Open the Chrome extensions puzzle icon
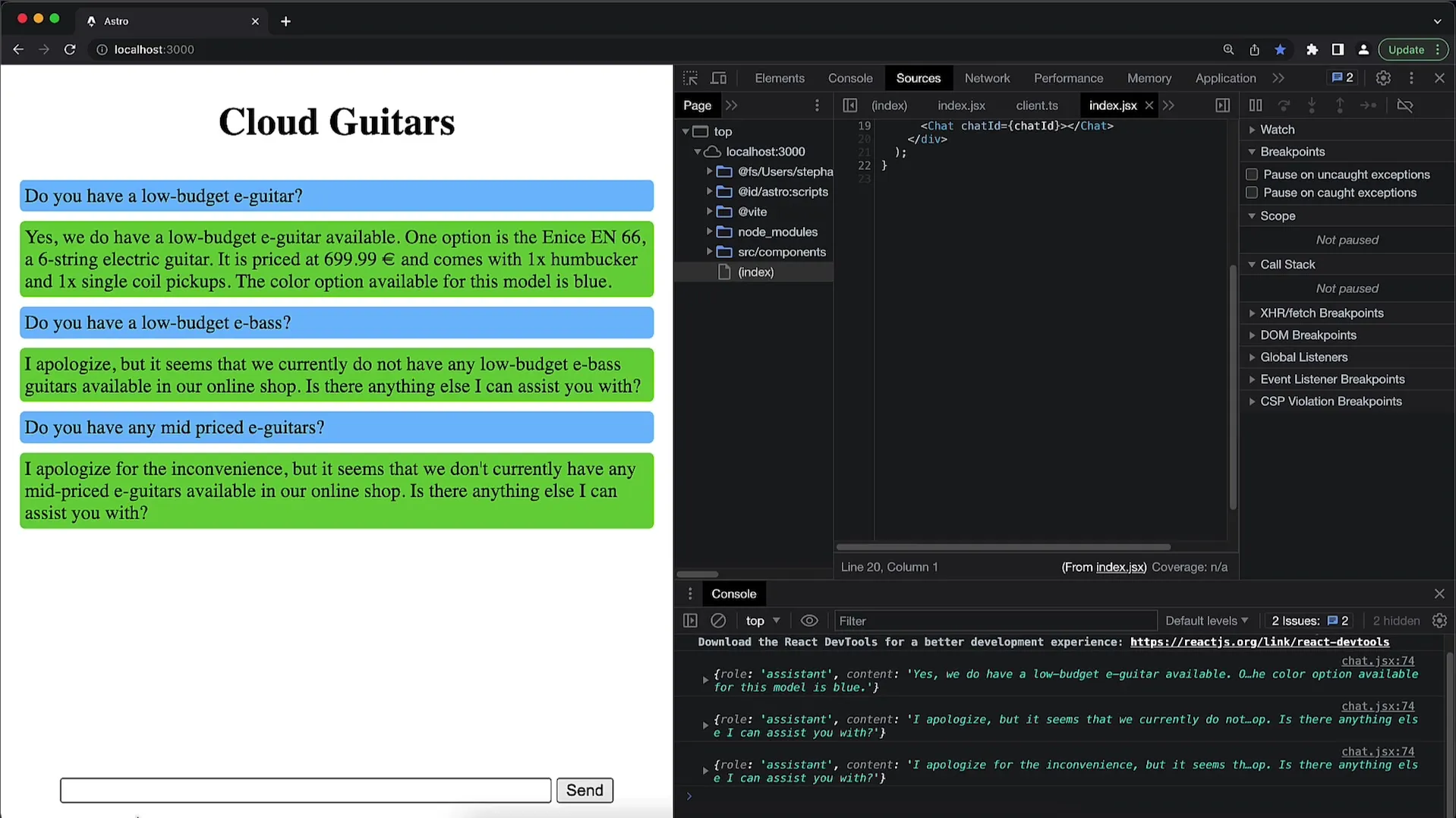1456x818 pixels. click(x=1312, y=49)
